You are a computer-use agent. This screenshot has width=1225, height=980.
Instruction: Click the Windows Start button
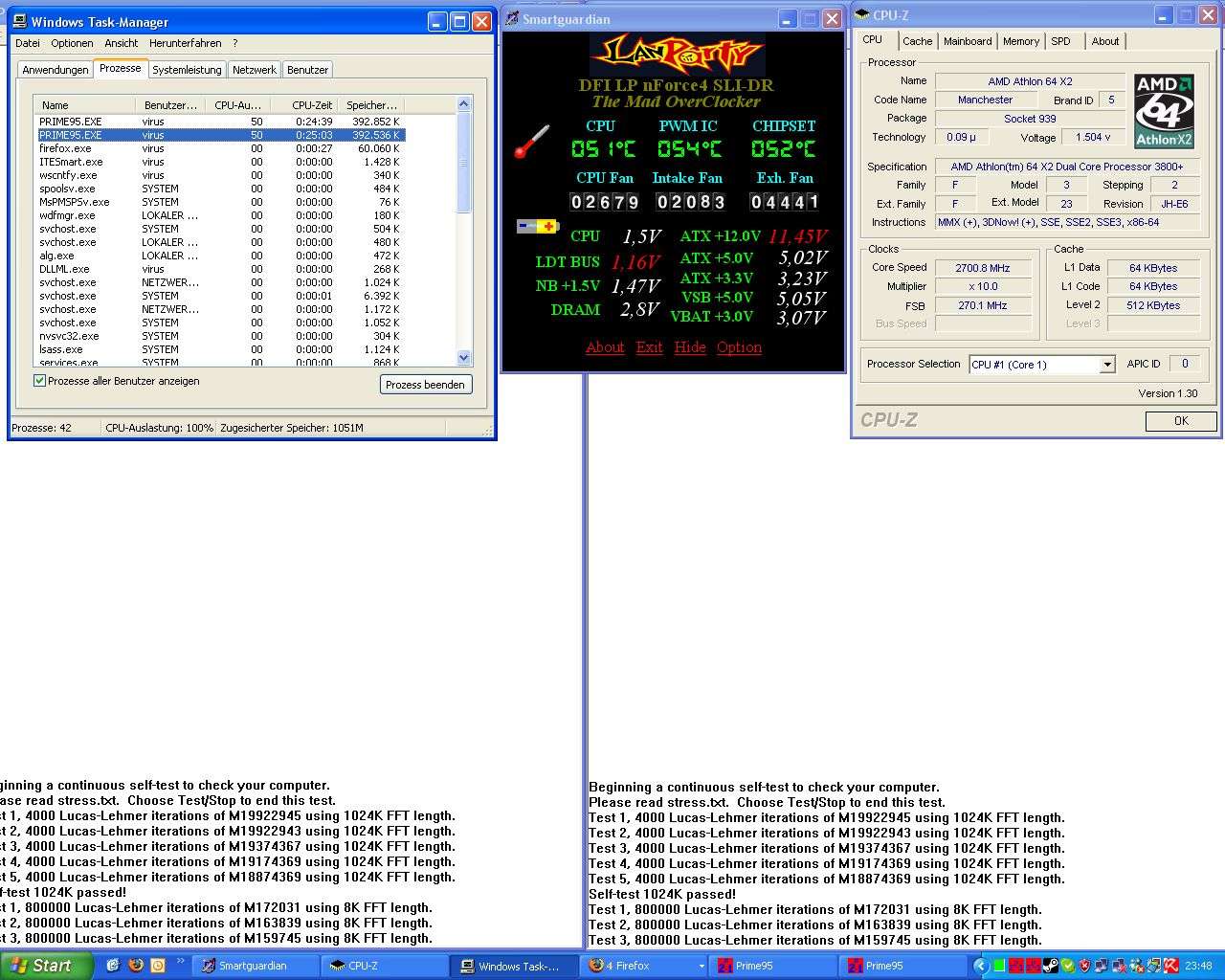[46, 966]
